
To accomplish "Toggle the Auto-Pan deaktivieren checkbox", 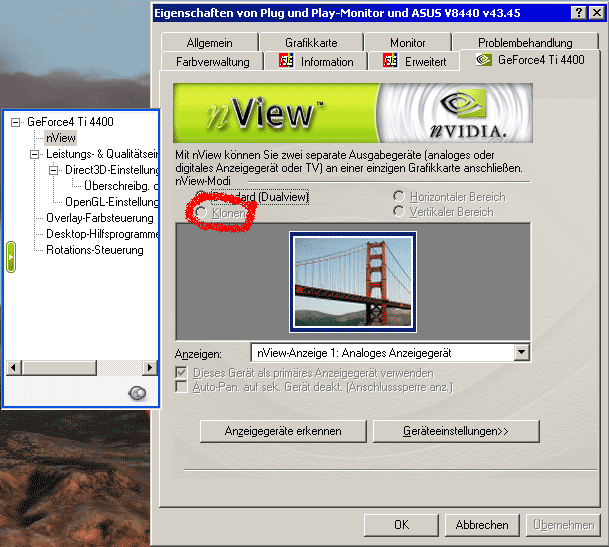I will click(181, 387).
